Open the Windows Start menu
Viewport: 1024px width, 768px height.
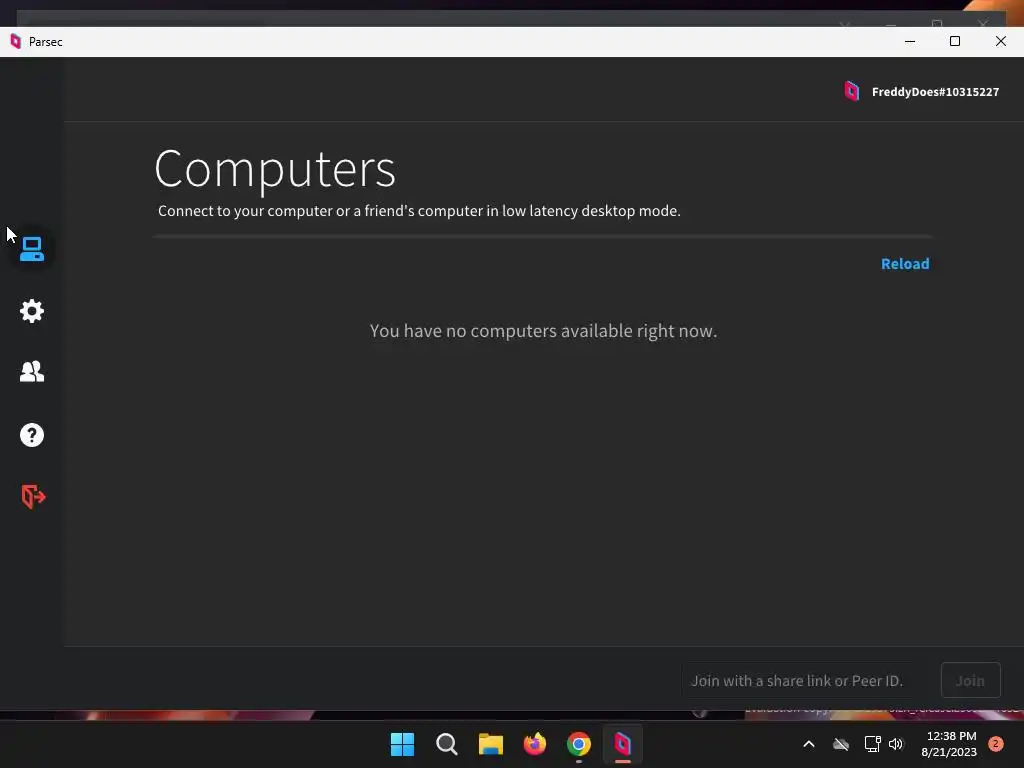click(402, 744)
